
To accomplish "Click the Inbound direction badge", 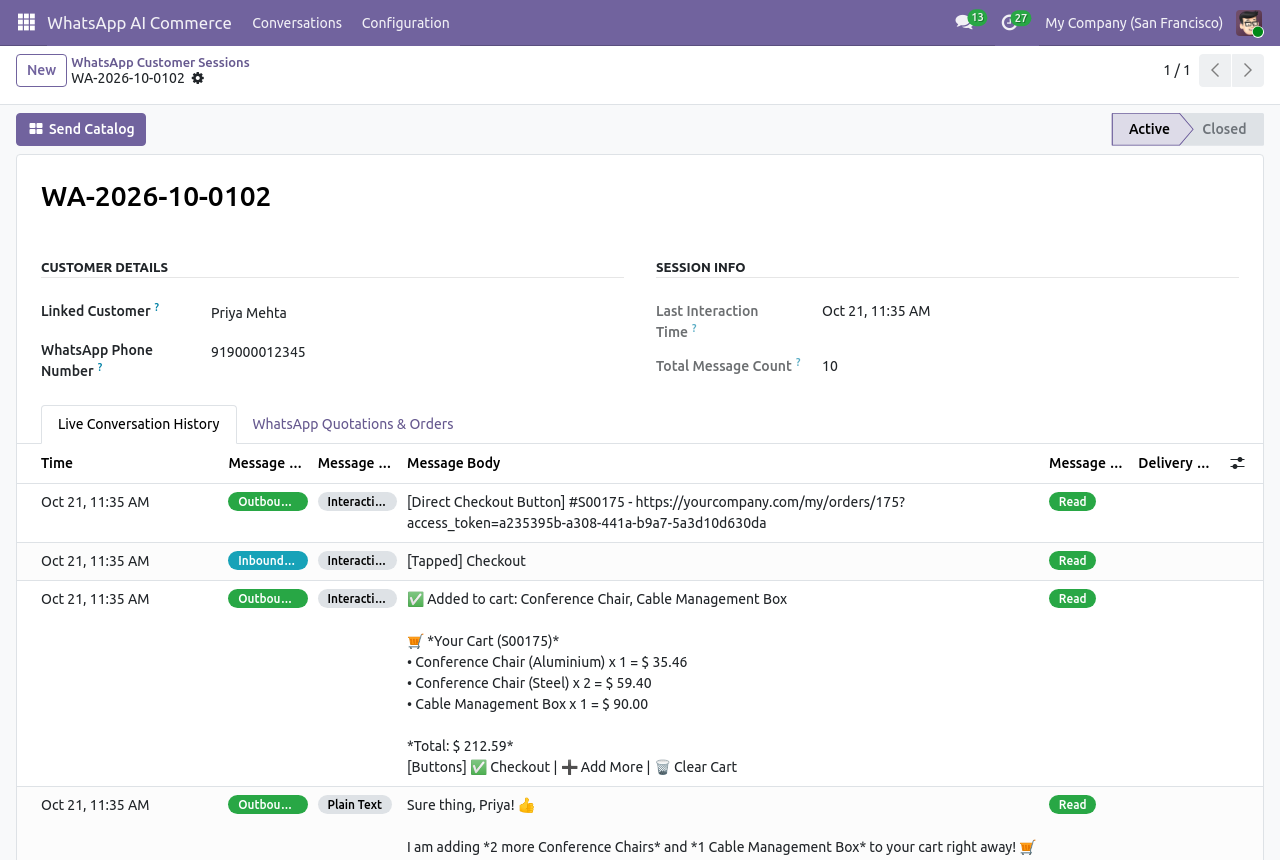I will (x=268, y=561).
